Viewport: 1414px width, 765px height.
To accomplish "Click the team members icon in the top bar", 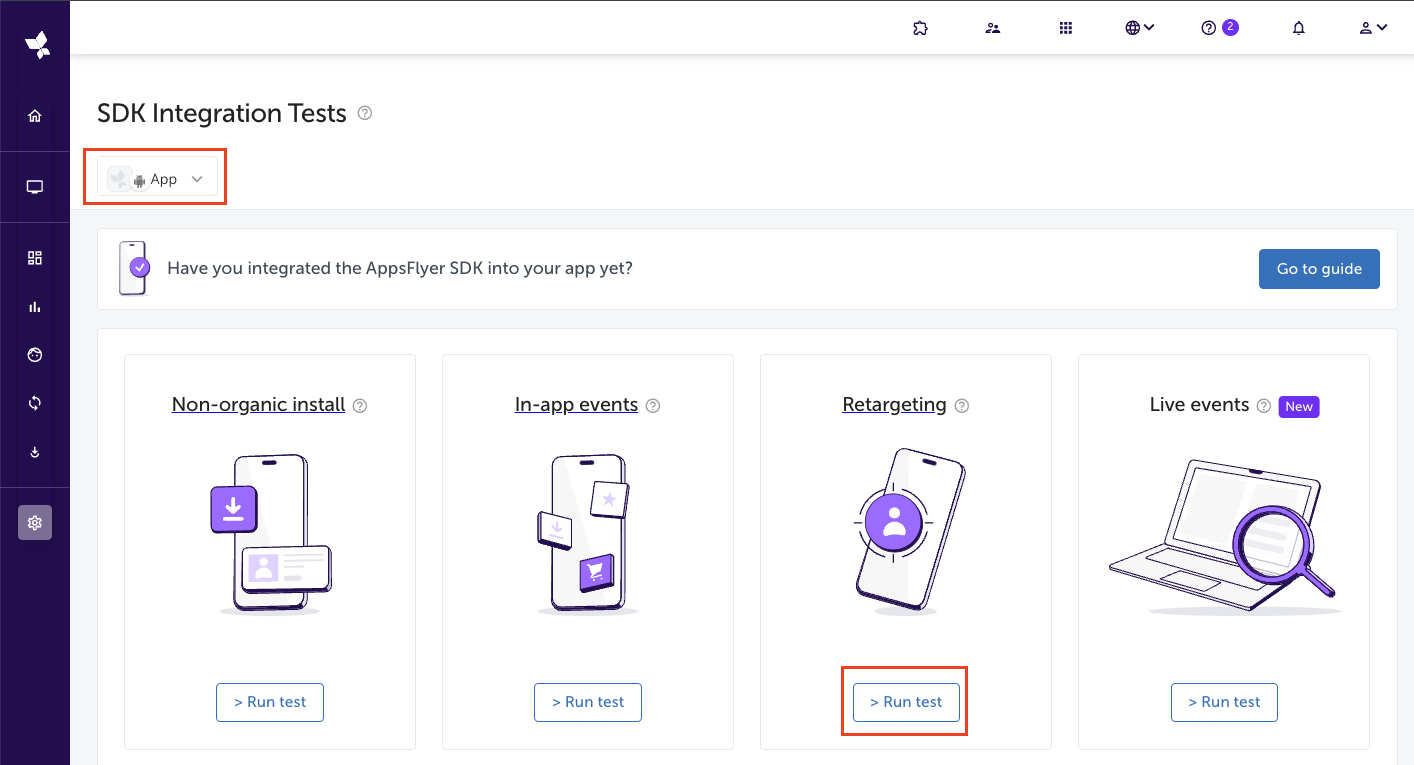I will click(x=992, y=28).
